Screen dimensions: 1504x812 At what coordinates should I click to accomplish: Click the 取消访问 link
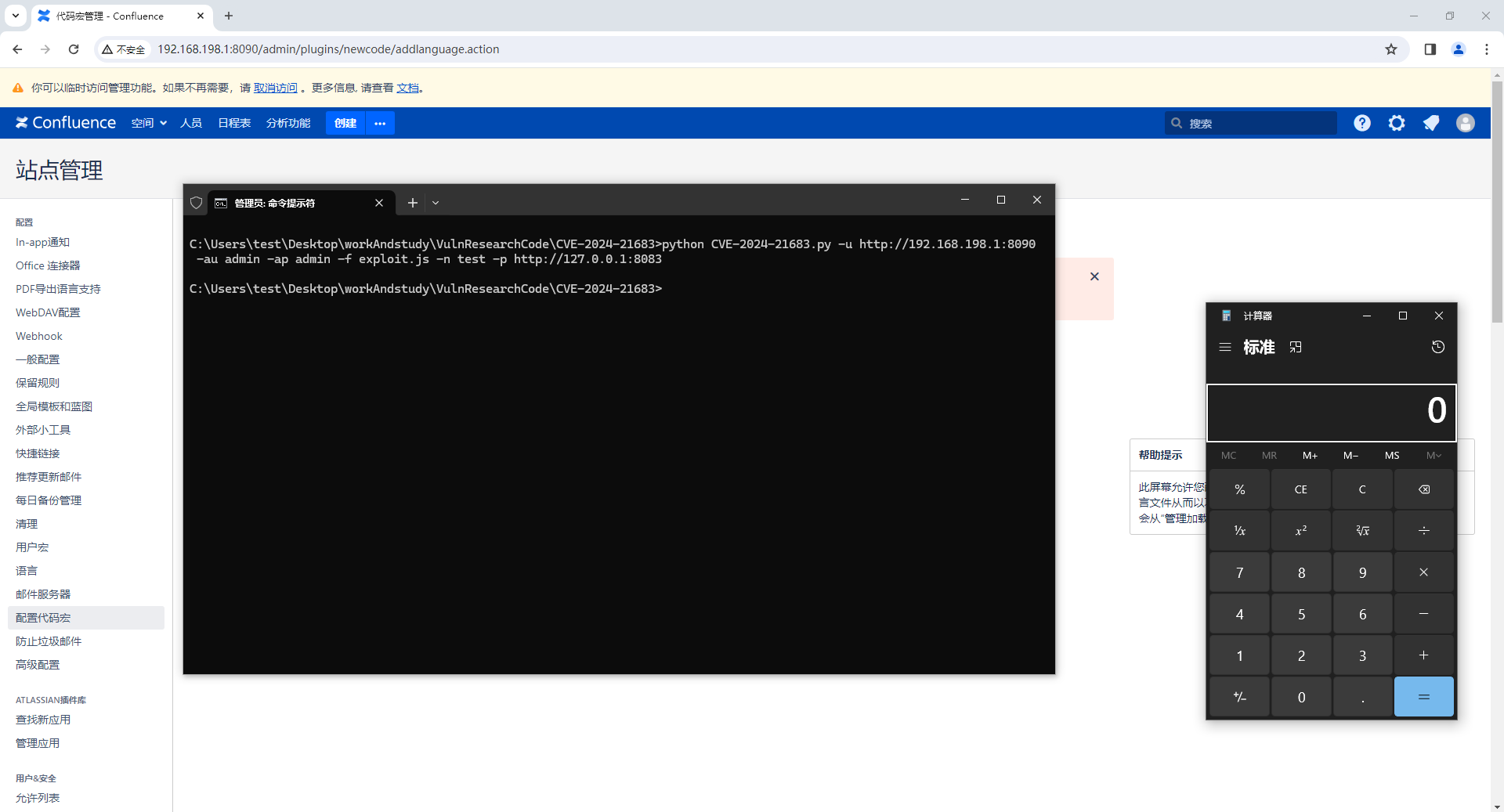(275, 88)
